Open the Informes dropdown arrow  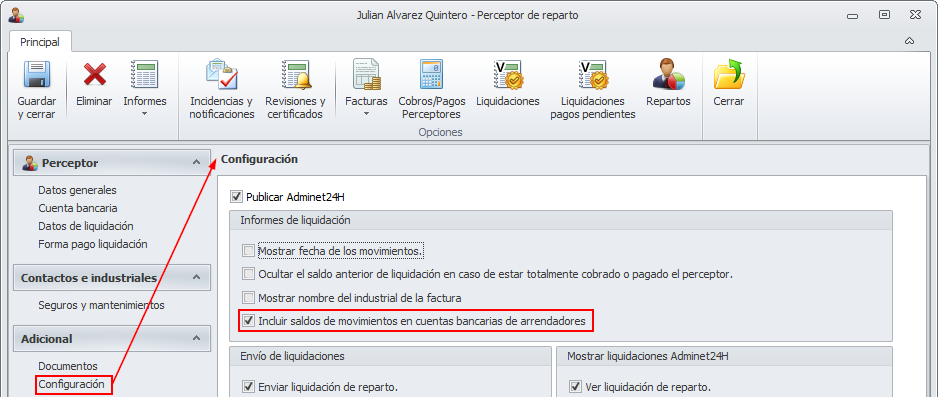(x=144, y=114)
